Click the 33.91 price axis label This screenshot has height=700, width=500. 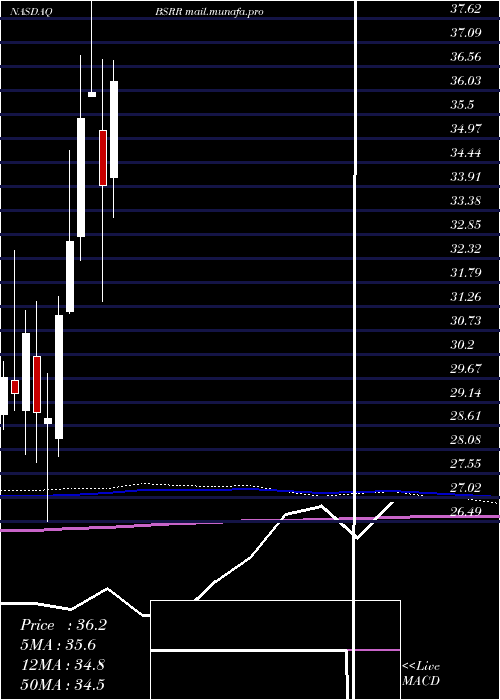466,176
